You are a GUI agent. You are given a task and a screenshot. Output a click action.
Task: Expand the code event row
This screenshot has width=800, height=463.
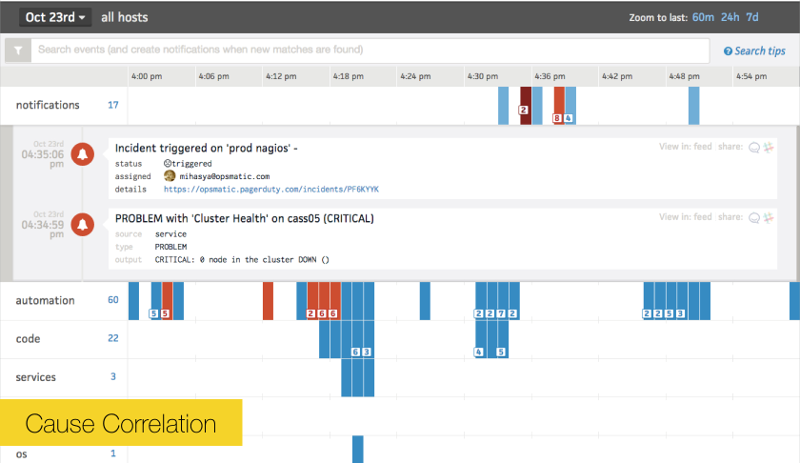(28, 339)
